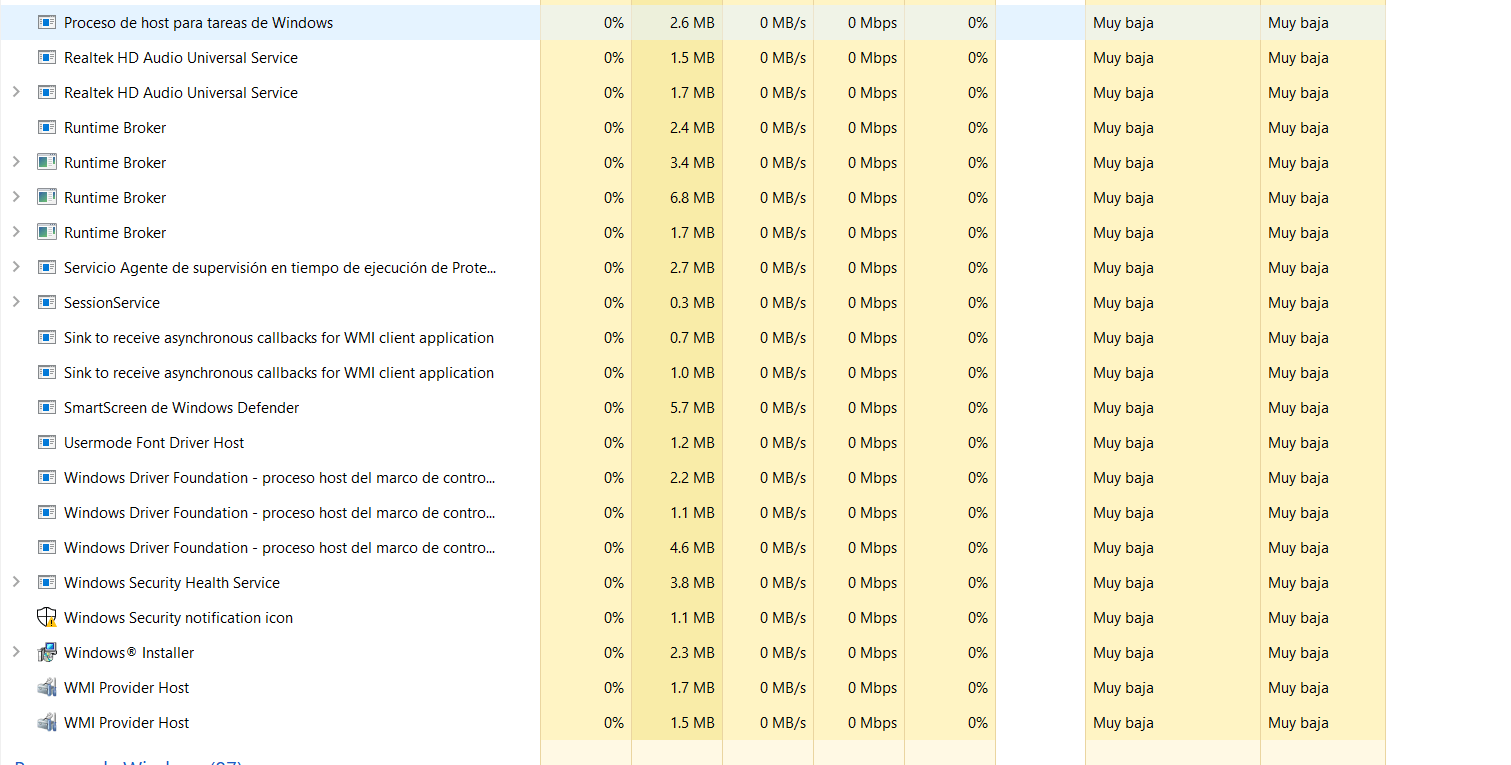Viewport: 1511px width, 765px height.
Task: Click the 2.4 MB memory value
Action: [692, 127]
